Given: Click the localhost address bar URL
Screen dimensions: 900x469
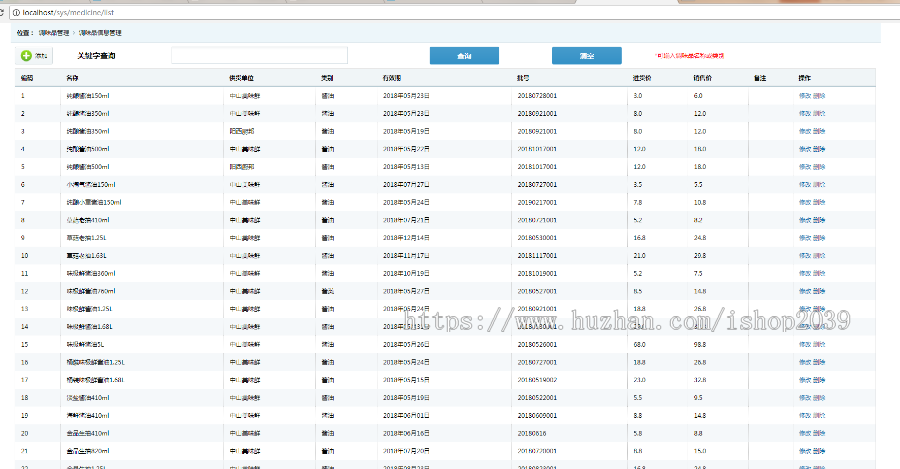Looking at the screenshot, I should point(68,12).
